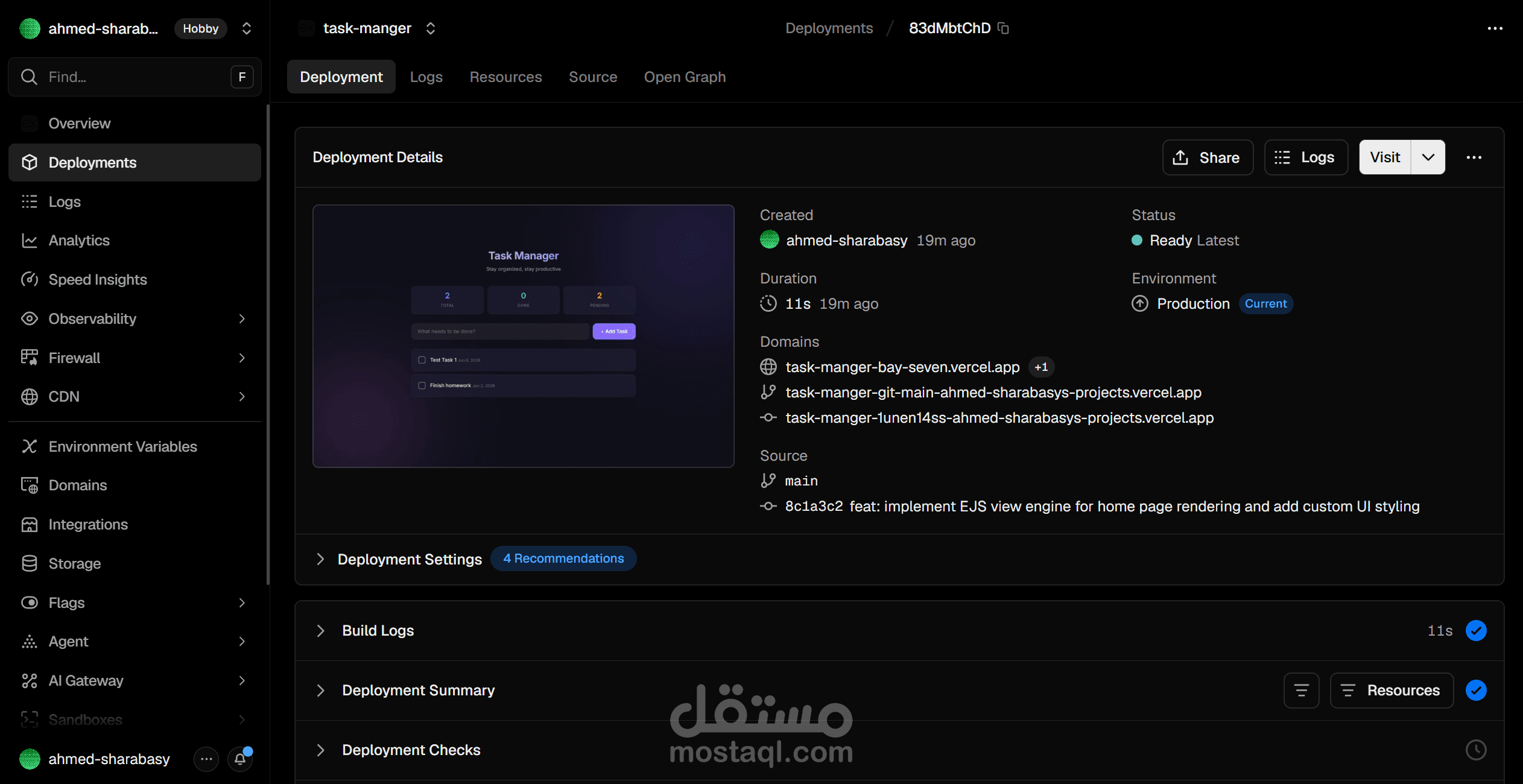Expand Observability submenu chevron
The image size is (1523, 784).
[242, 318]
